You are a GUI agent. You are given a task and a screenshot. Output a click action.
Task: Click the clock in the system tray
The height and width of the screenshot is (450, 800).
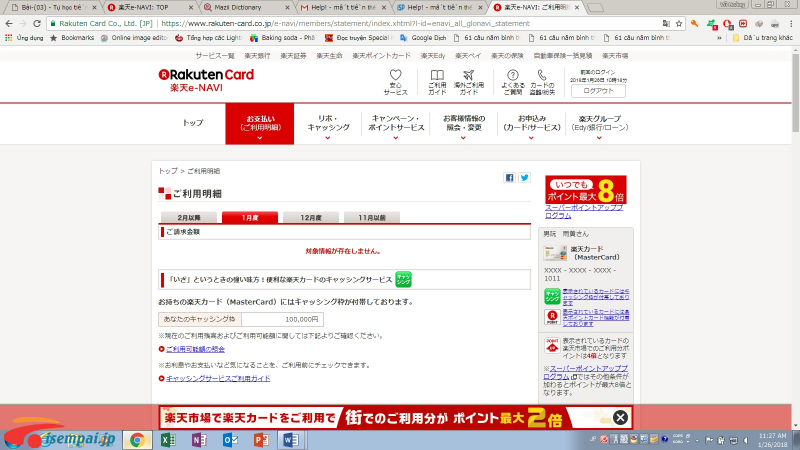click(772, 440)
